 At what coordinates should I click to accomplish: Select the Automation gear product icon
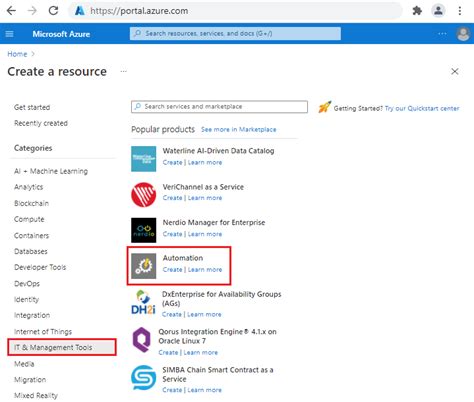pos(143,266)
